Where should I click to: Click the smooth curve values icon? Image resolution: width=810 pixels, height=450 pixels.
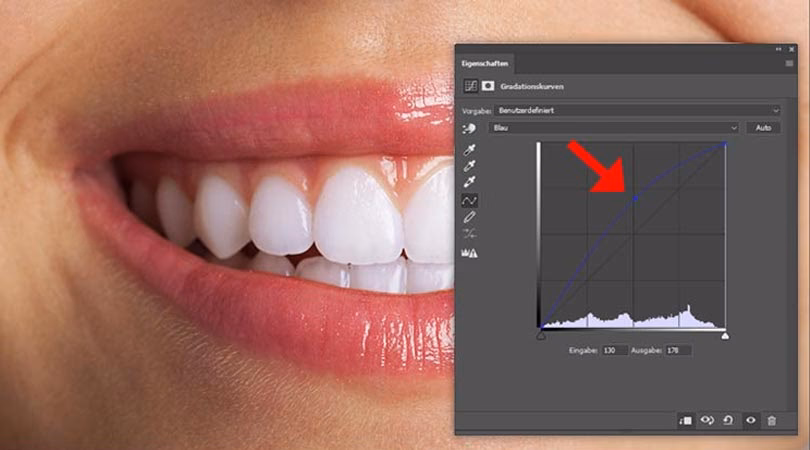pyautogui.click(x=469, y=234)
